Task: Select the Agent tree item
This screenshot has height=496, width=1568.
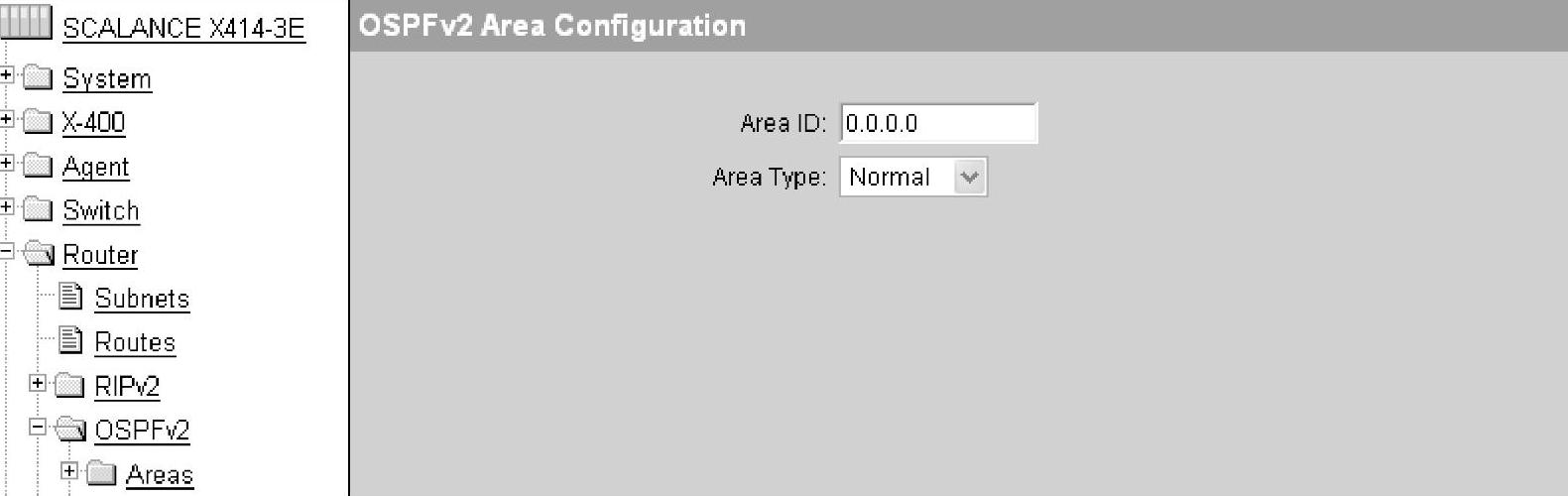Action: click(96, 167)
